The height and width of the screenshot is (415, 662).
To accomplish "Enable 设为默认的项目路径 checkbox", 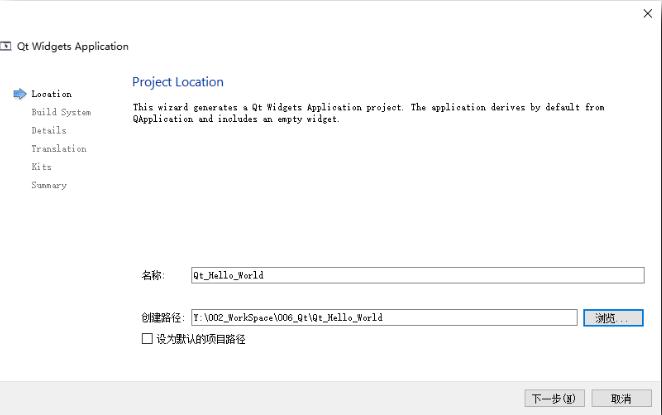I will pyautogui.click(x=148, y=340).
